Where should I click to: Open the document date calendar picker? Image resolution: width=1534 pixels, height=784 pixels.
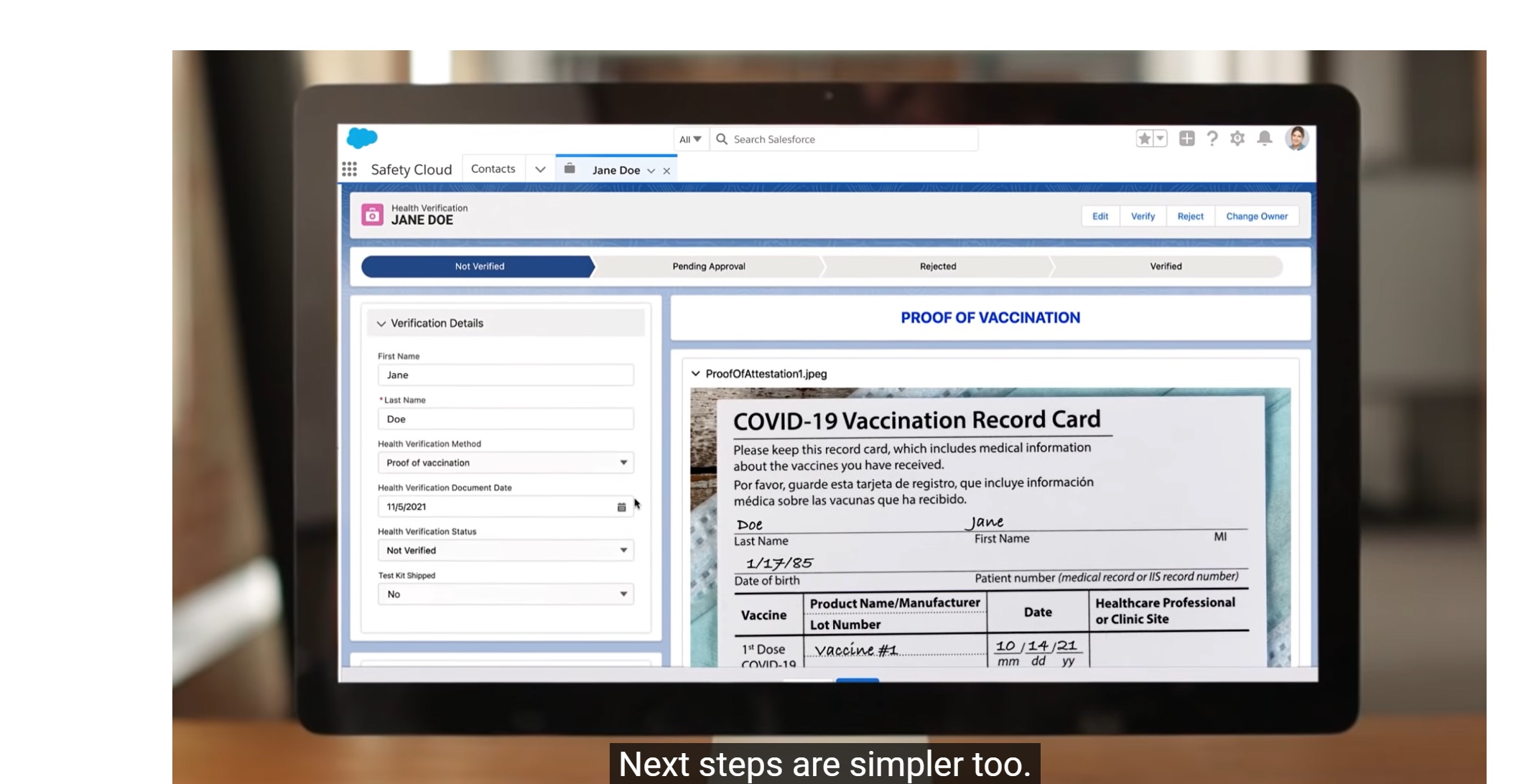pos(621,507)
